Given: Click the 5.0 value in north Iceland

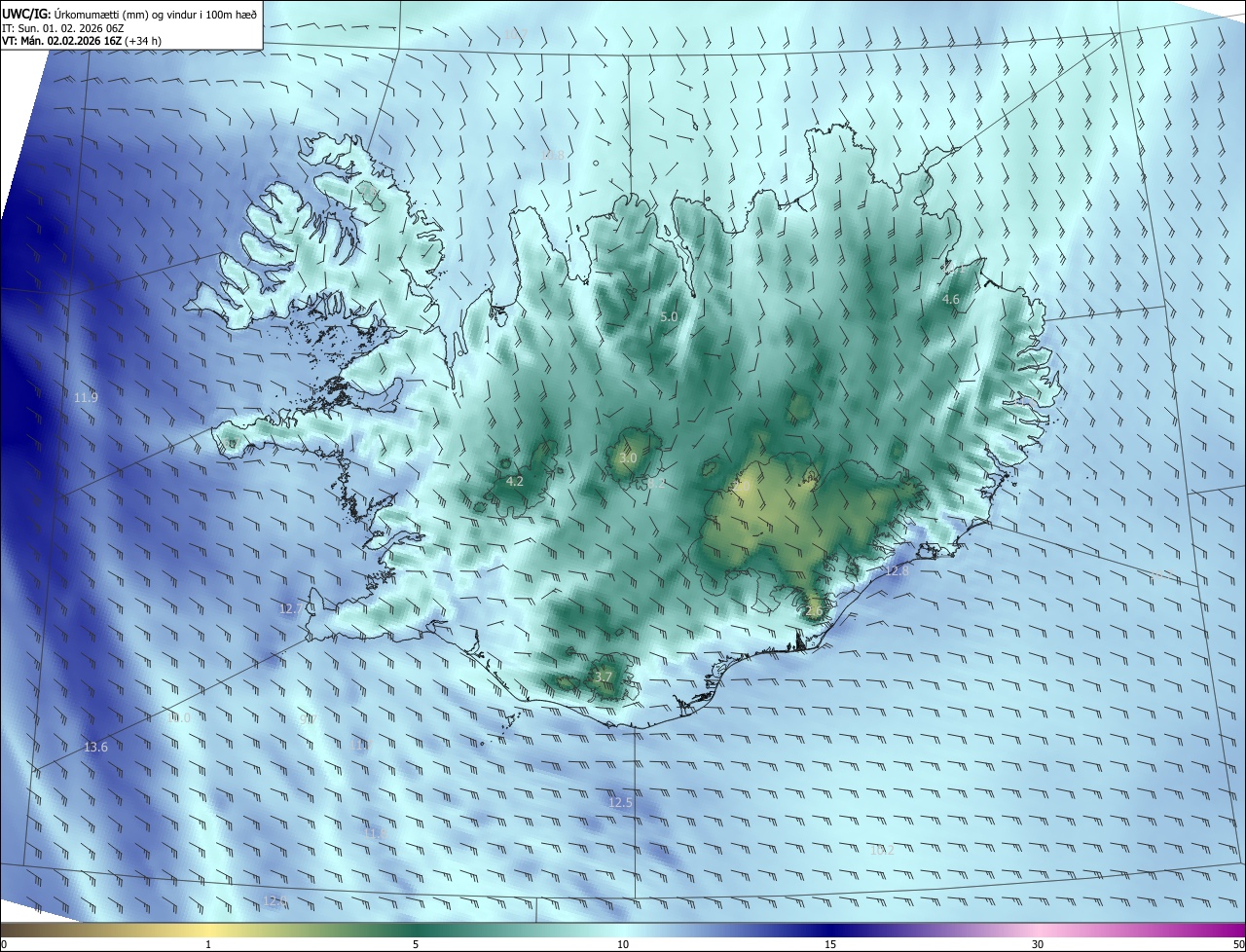Looking at the screenshot, I should click(669, 316).
